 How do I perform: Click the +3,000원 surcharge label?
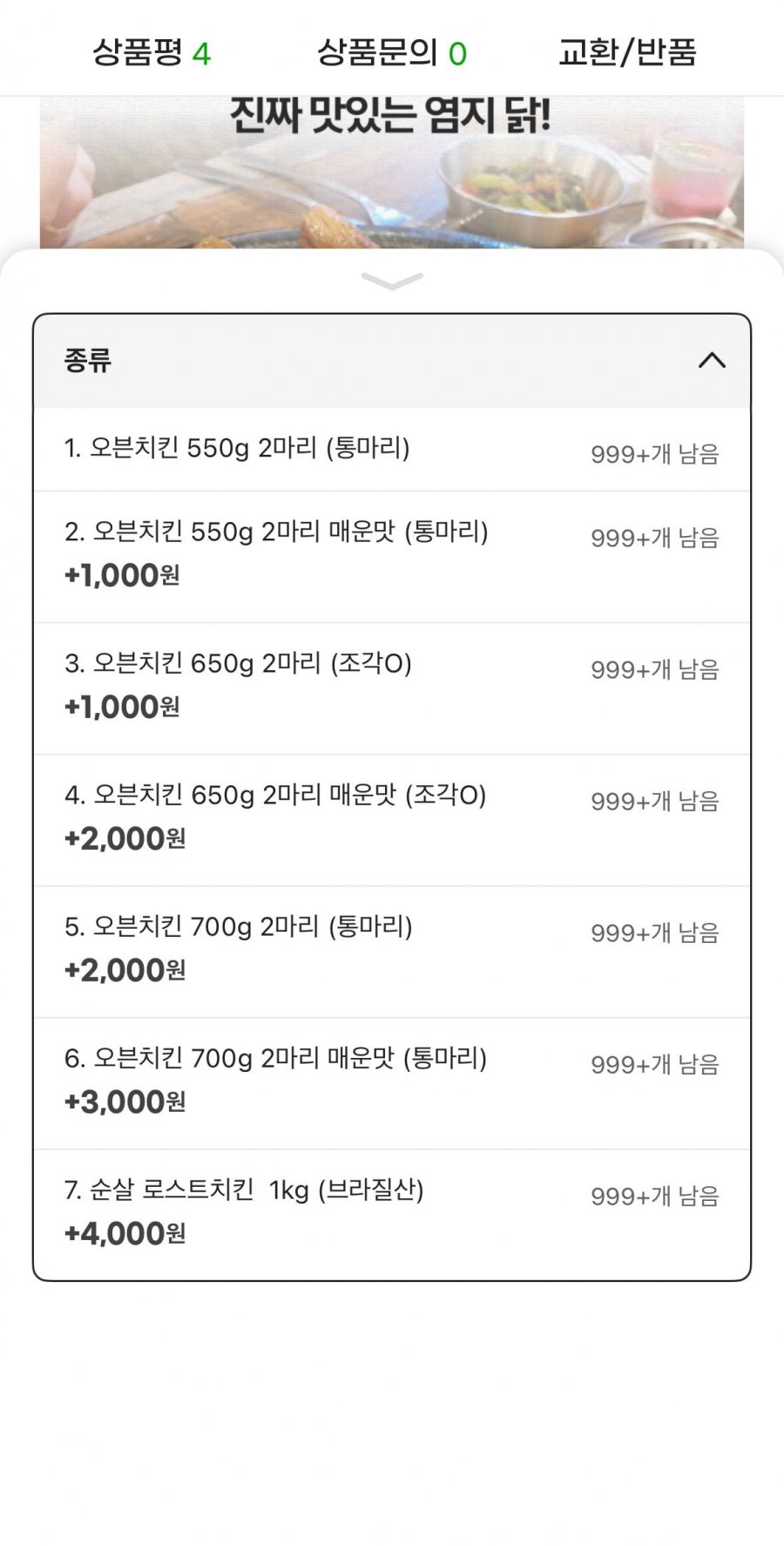tap(125, 1102)
